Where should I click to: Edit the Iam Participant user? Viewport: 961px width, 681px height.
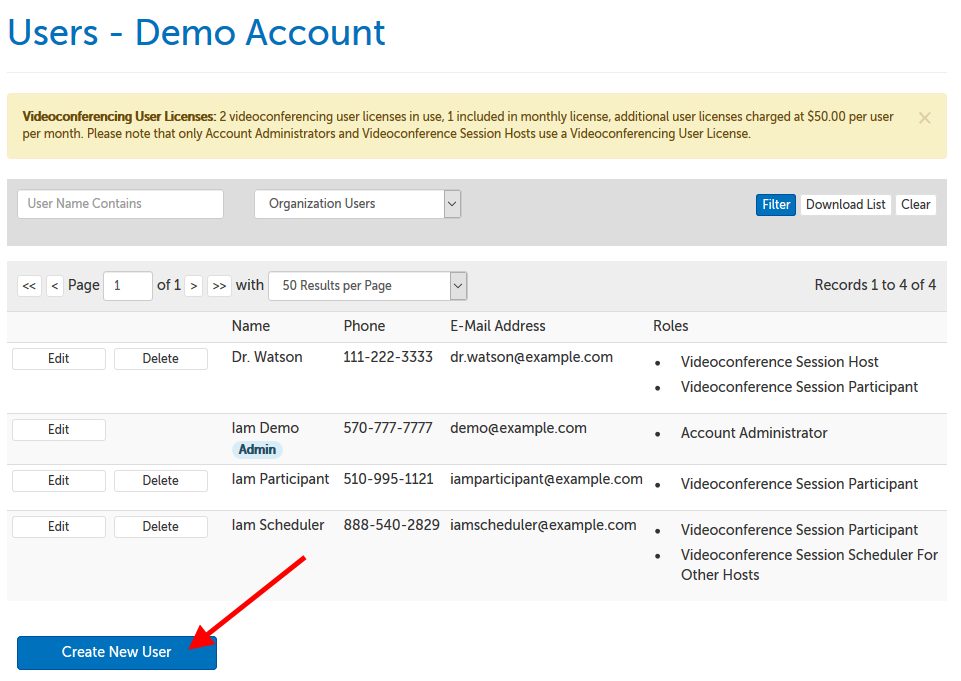[59, 481]
